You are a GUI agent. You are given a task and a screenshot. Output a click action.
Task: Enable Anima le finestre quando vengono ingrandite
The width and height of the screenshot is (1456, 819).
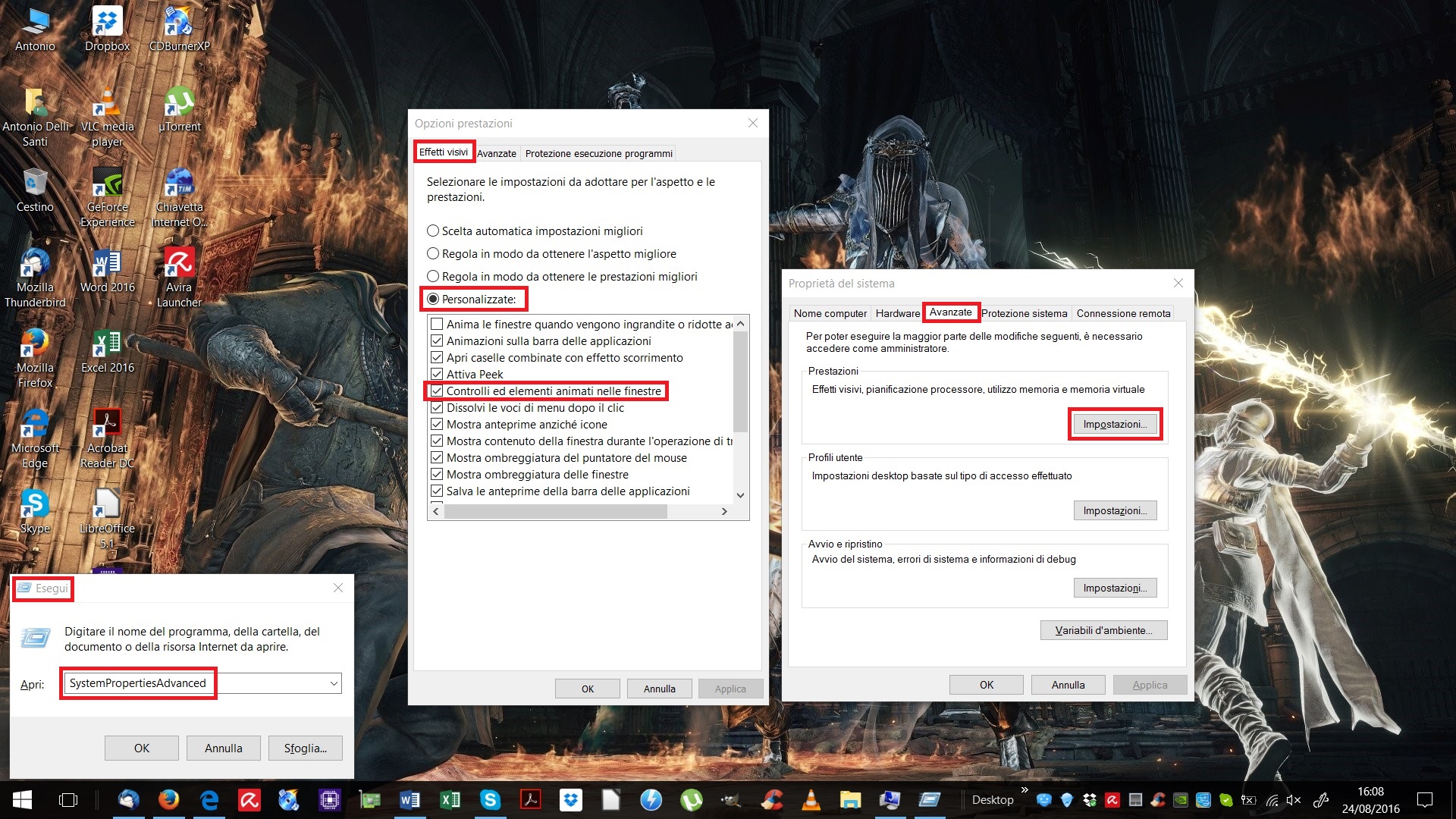(x=437, y=324)
